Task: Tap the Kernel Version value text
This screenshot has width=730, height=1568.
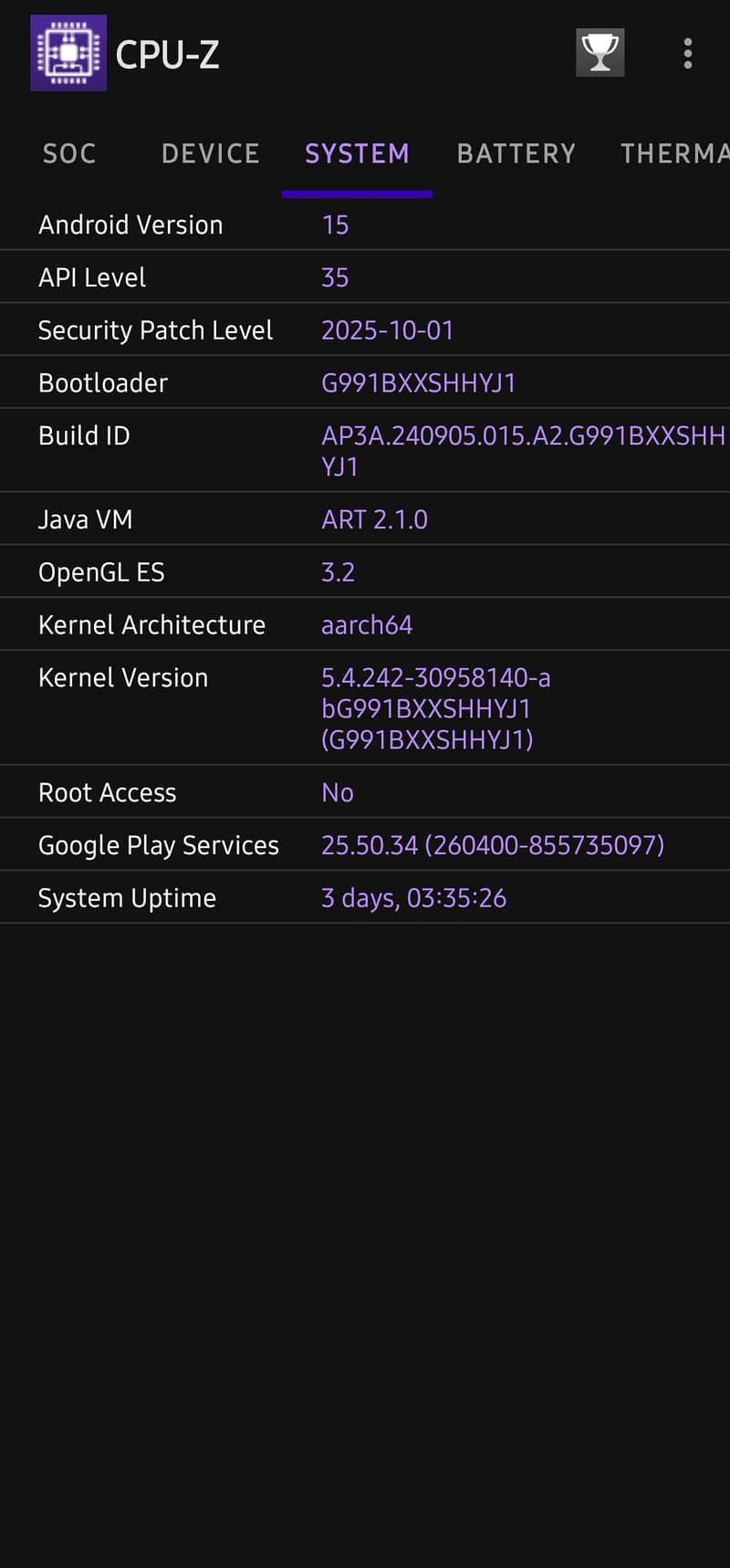Action: coord(436,708)
